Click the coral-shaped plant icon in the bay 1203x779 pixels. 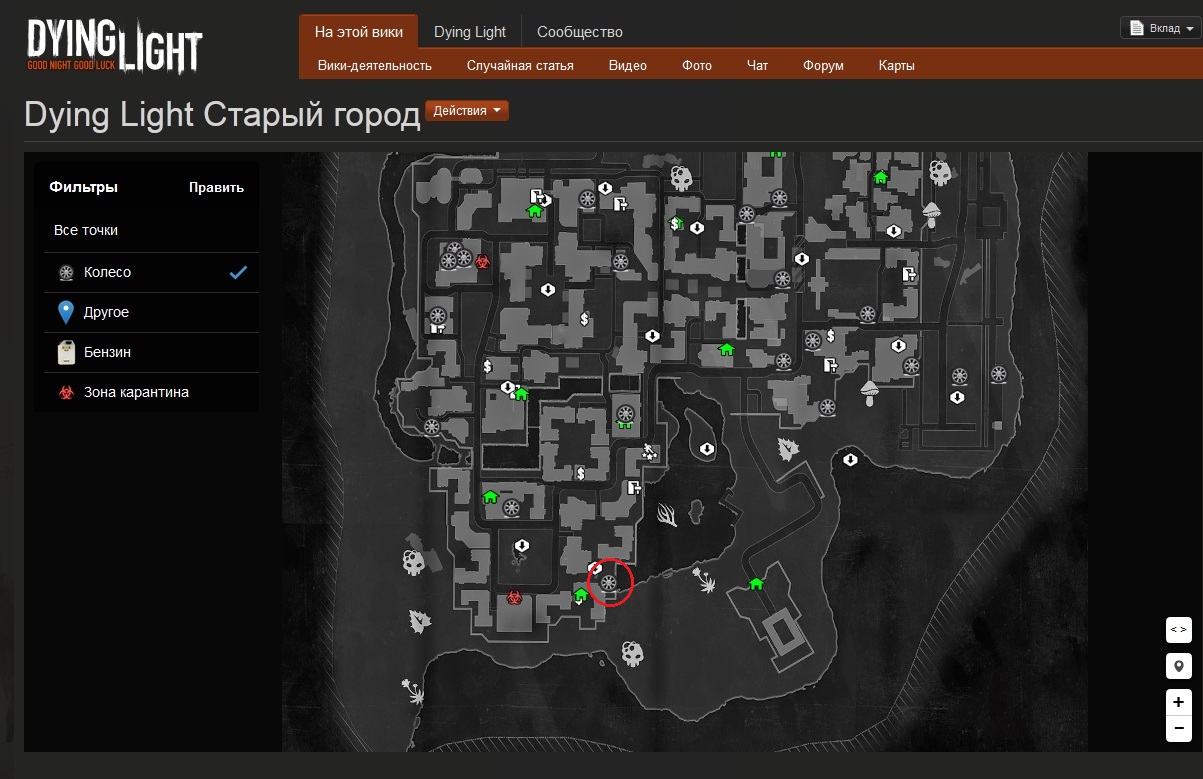pos(667,515)
